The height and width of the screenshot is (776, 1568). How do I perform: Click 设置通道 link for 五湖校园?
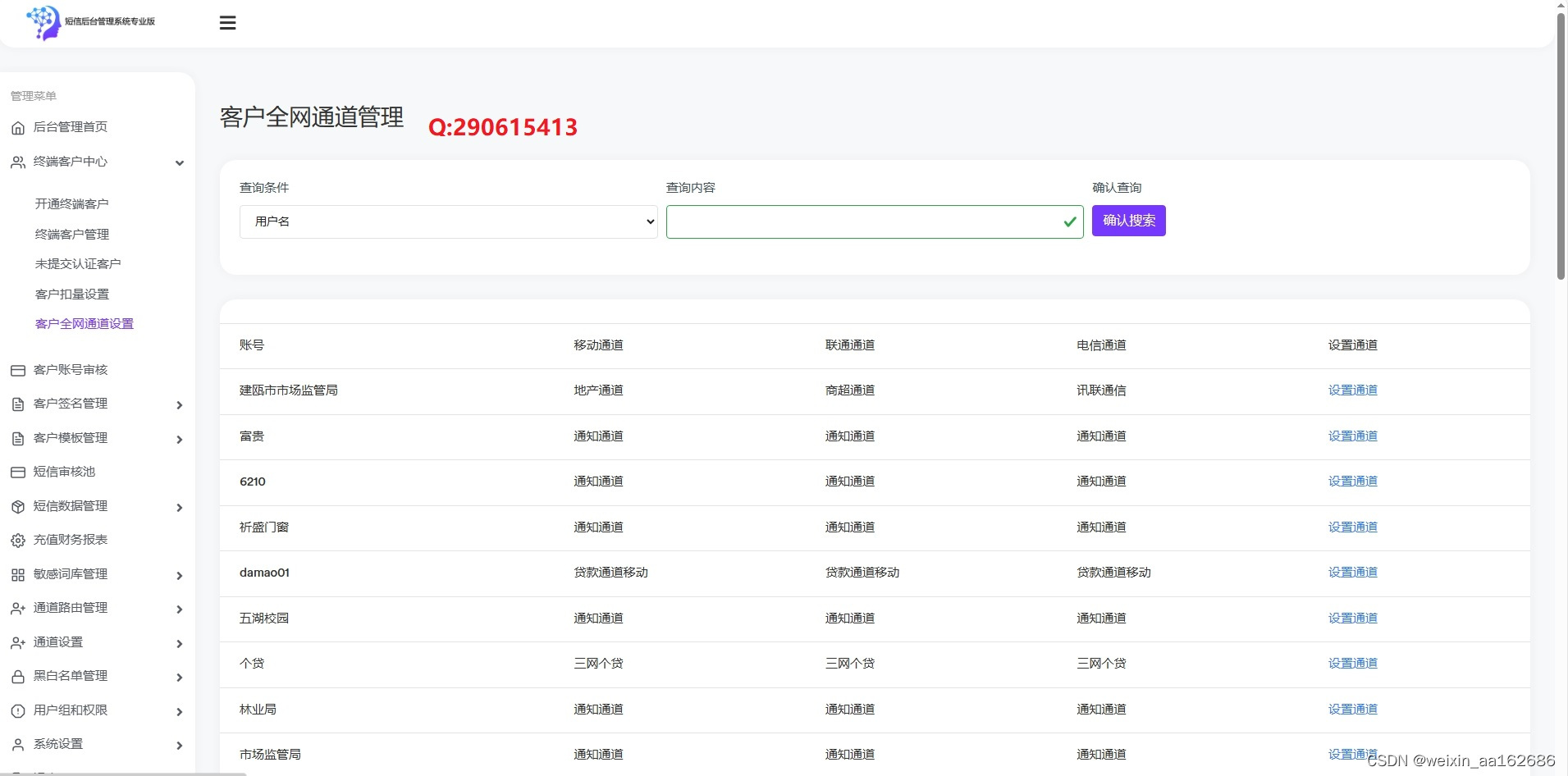pyautogui.click(x=1353, y=619)
